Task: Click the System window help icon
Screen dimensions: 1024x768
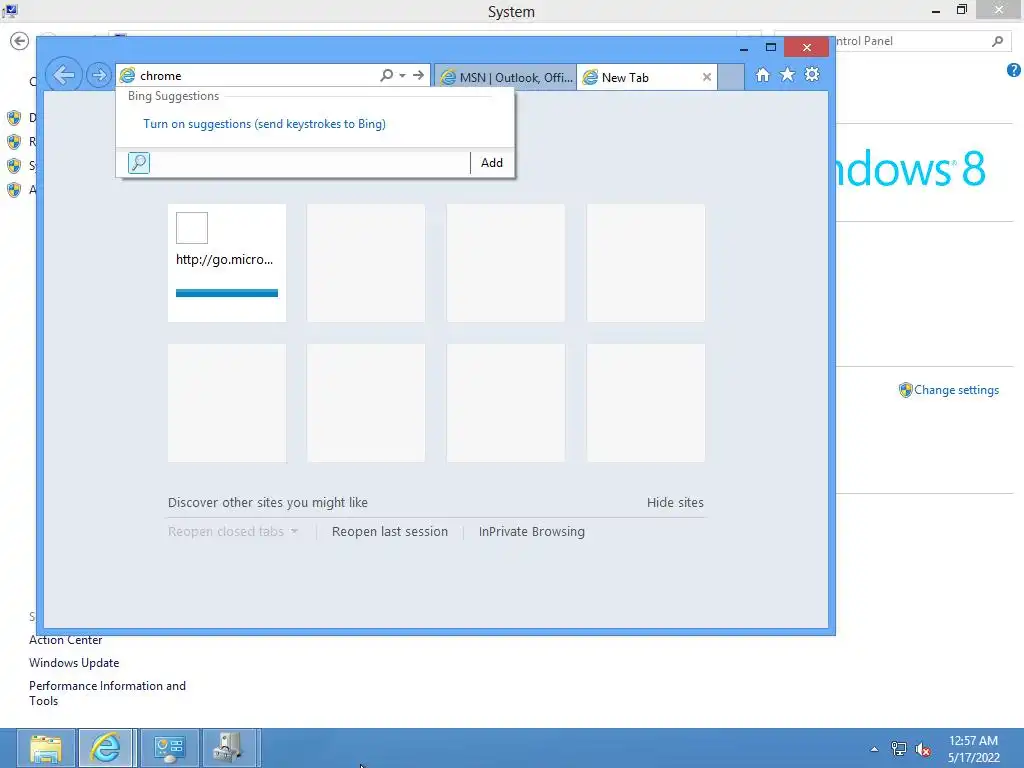Action: pos(1014,70)
